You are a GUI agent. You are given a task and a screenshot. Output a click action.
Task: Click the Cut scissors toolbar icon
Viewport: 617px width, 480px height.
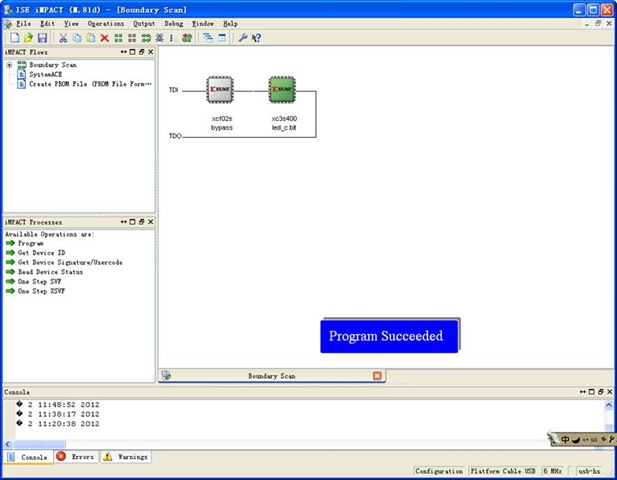63,37
